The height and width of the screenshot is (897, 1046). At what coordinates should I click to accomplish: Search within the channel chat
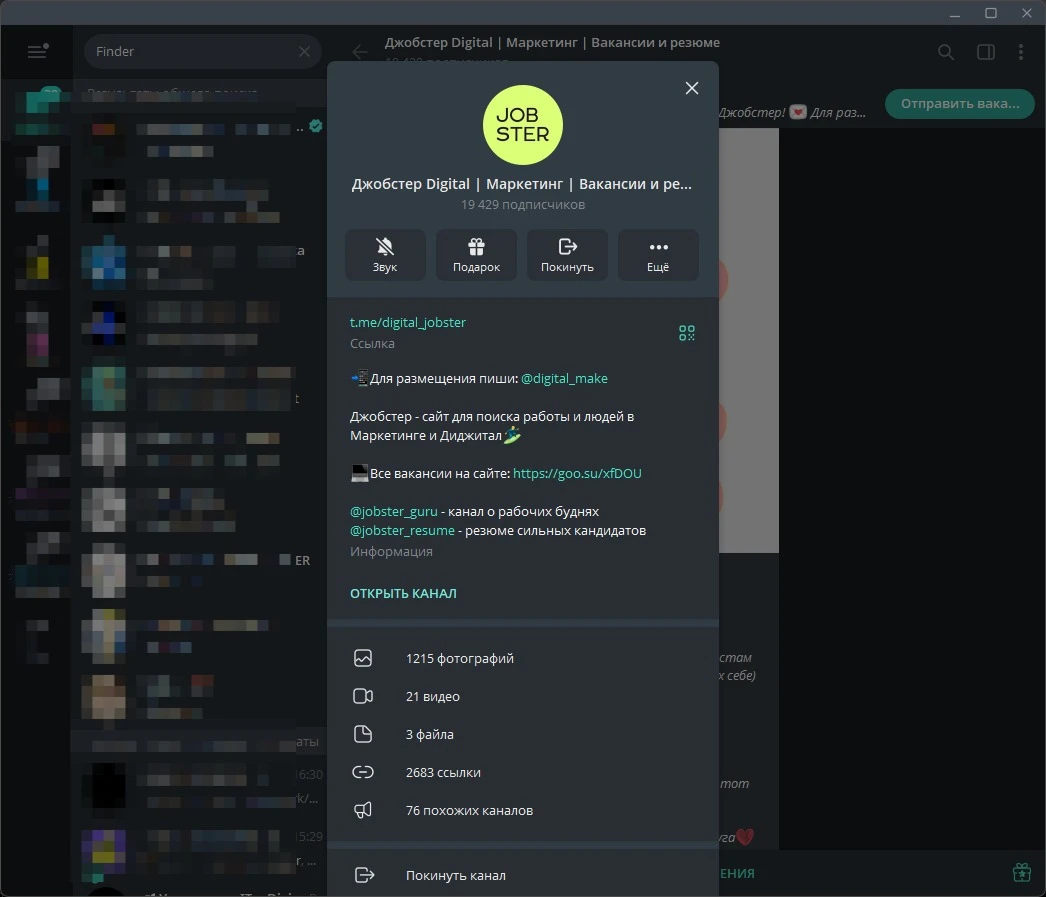pos(945,52)
